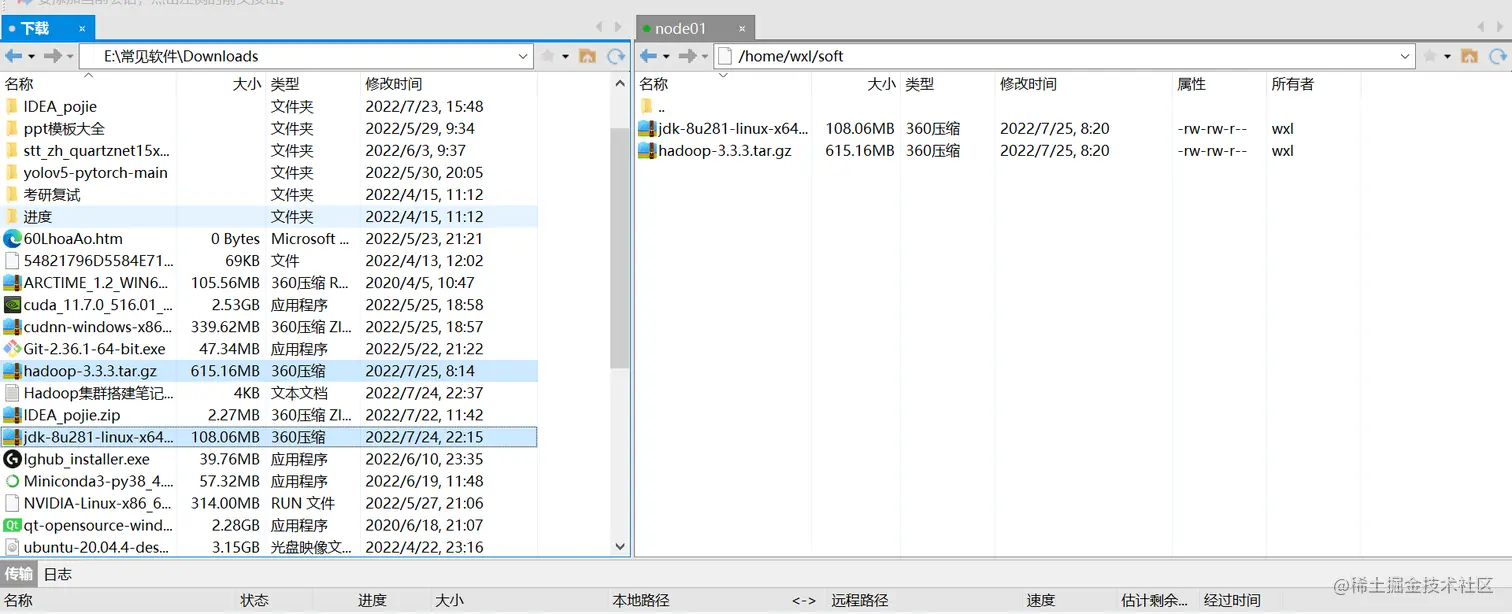Image resolution: width=1512 pixels, height=614 pixels.
Task: Select the ubuntu-20.04.4 disc image icon
Action: (x=12, y=547)
